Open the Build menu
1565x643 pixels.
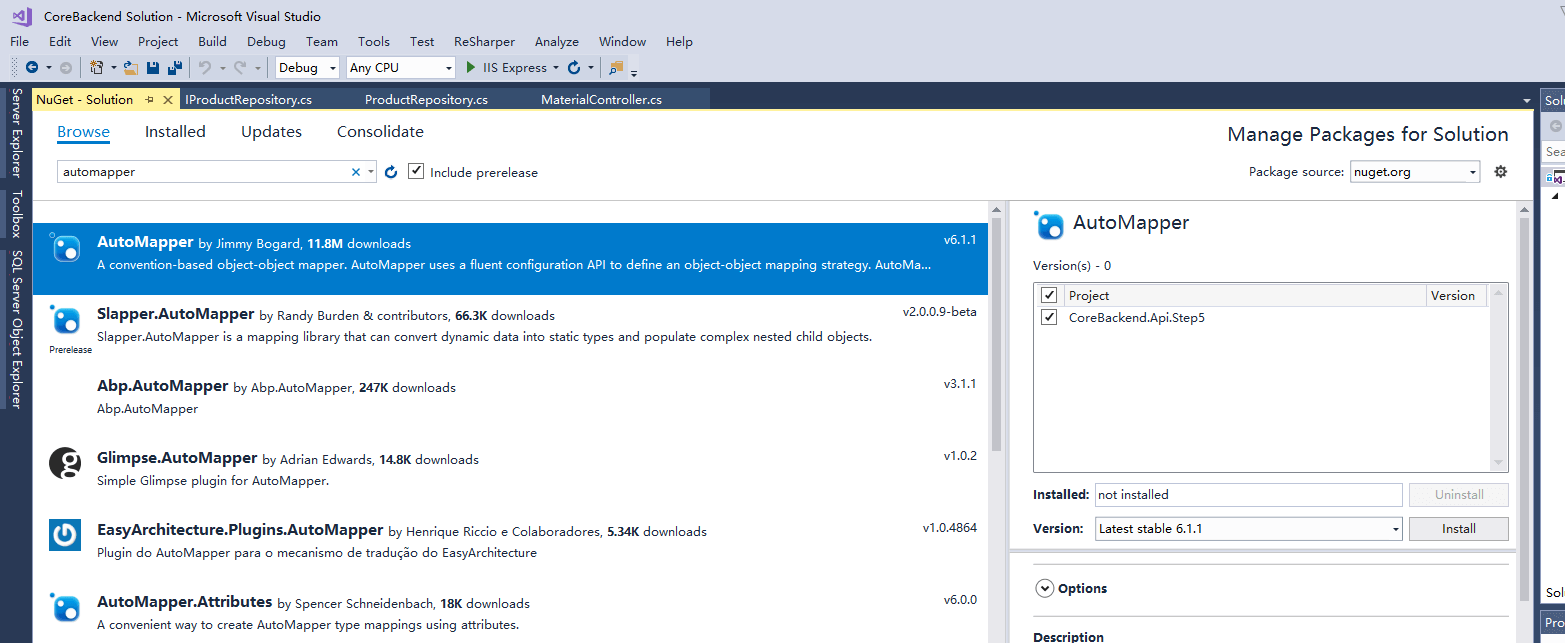pyautogui.click(x=212, y=41)
